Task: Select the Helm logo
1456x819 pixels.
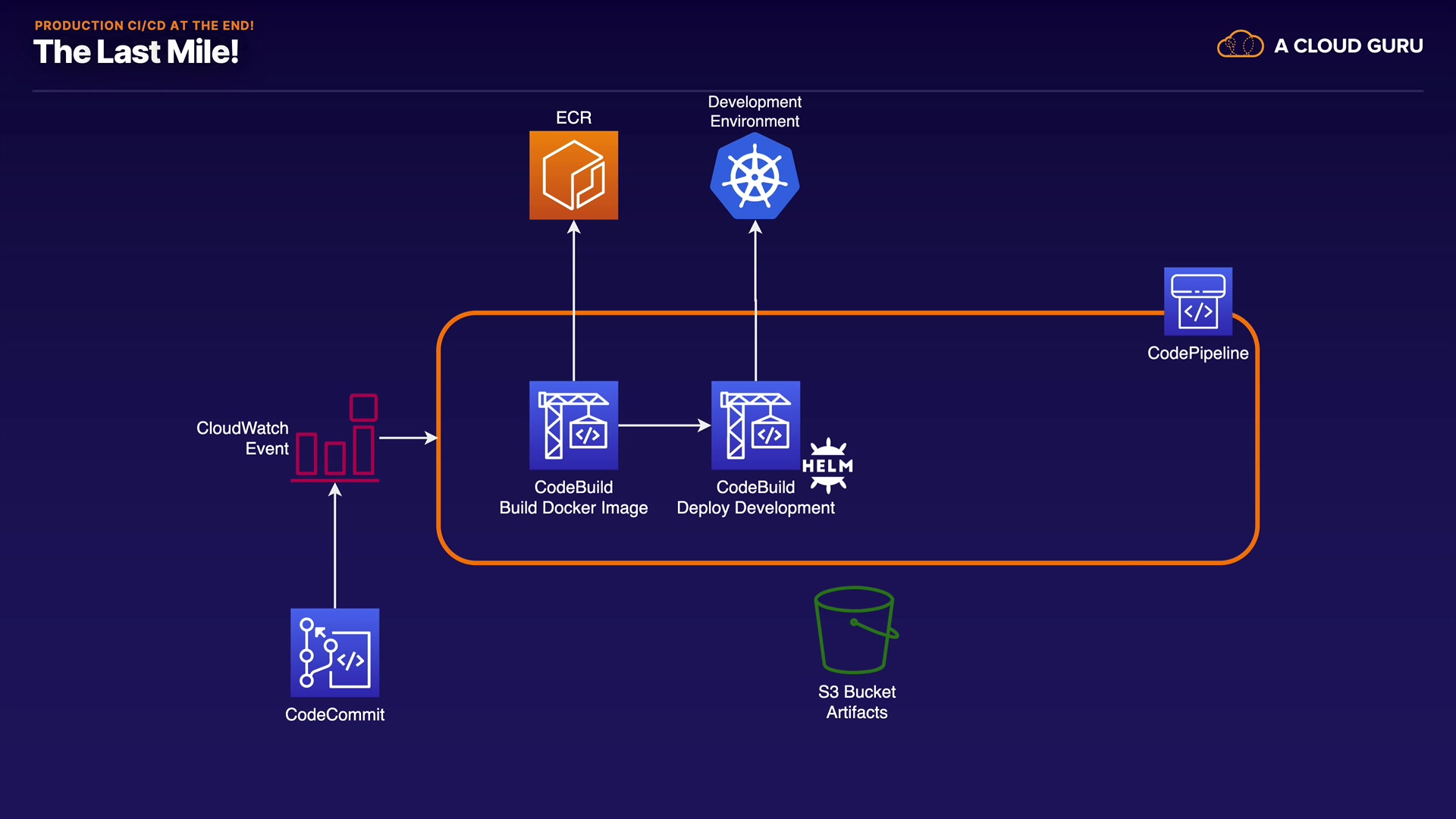Action: [827, 466]
